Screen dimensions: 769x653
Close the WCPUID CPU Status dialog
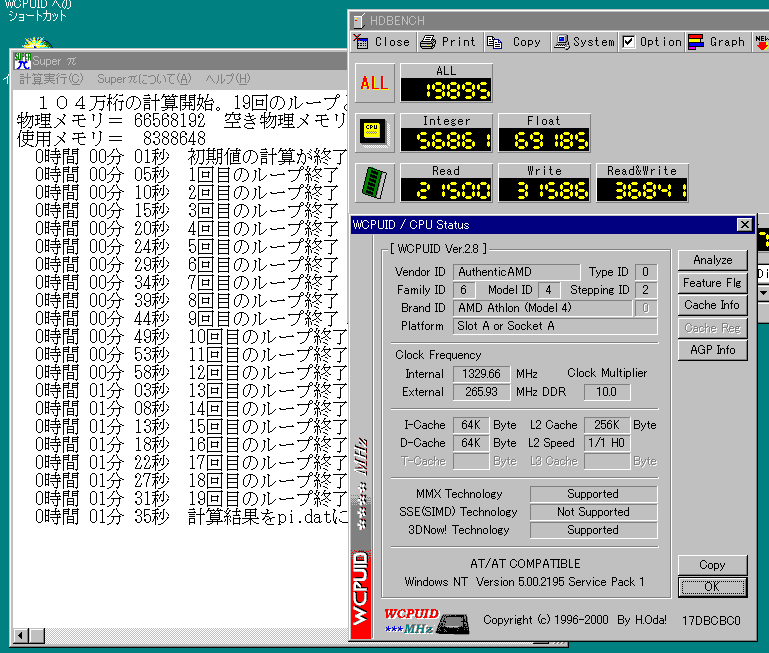744,225
